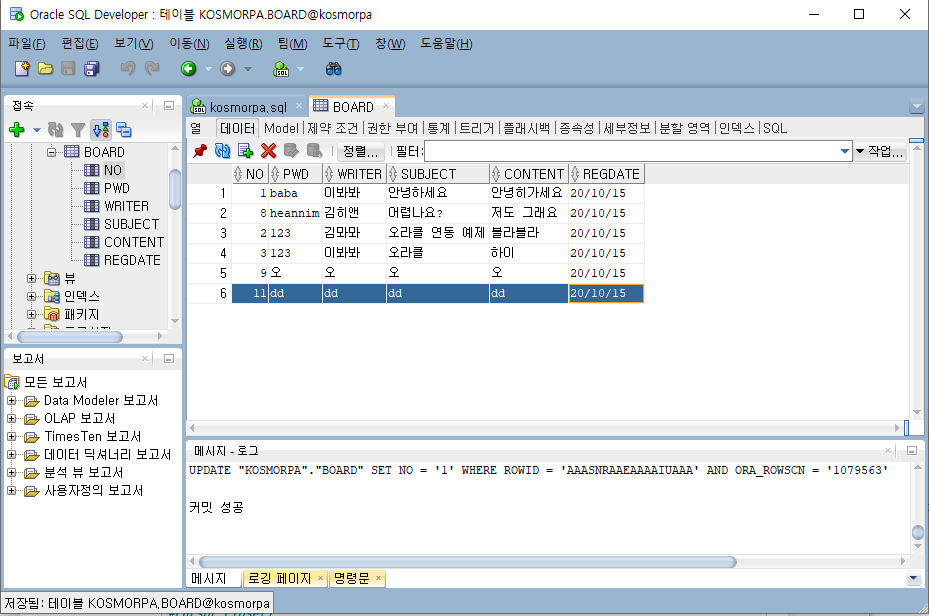Click the schema browser icon in 접속 panel

pos(101,129)
